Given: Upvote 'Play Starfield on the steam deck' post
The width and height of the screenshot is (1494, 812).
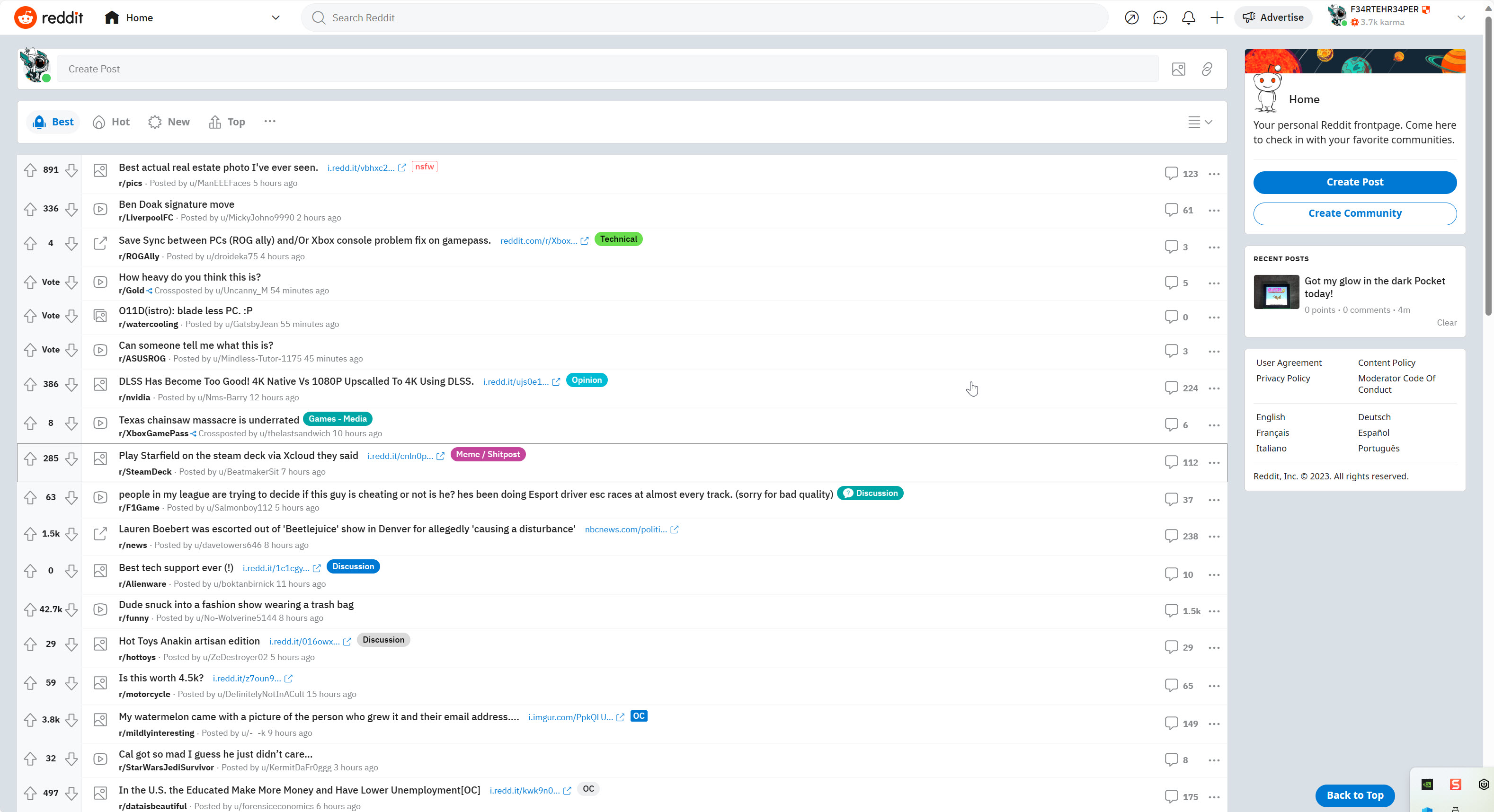Looking at the screenshot, I should point(30,459).
